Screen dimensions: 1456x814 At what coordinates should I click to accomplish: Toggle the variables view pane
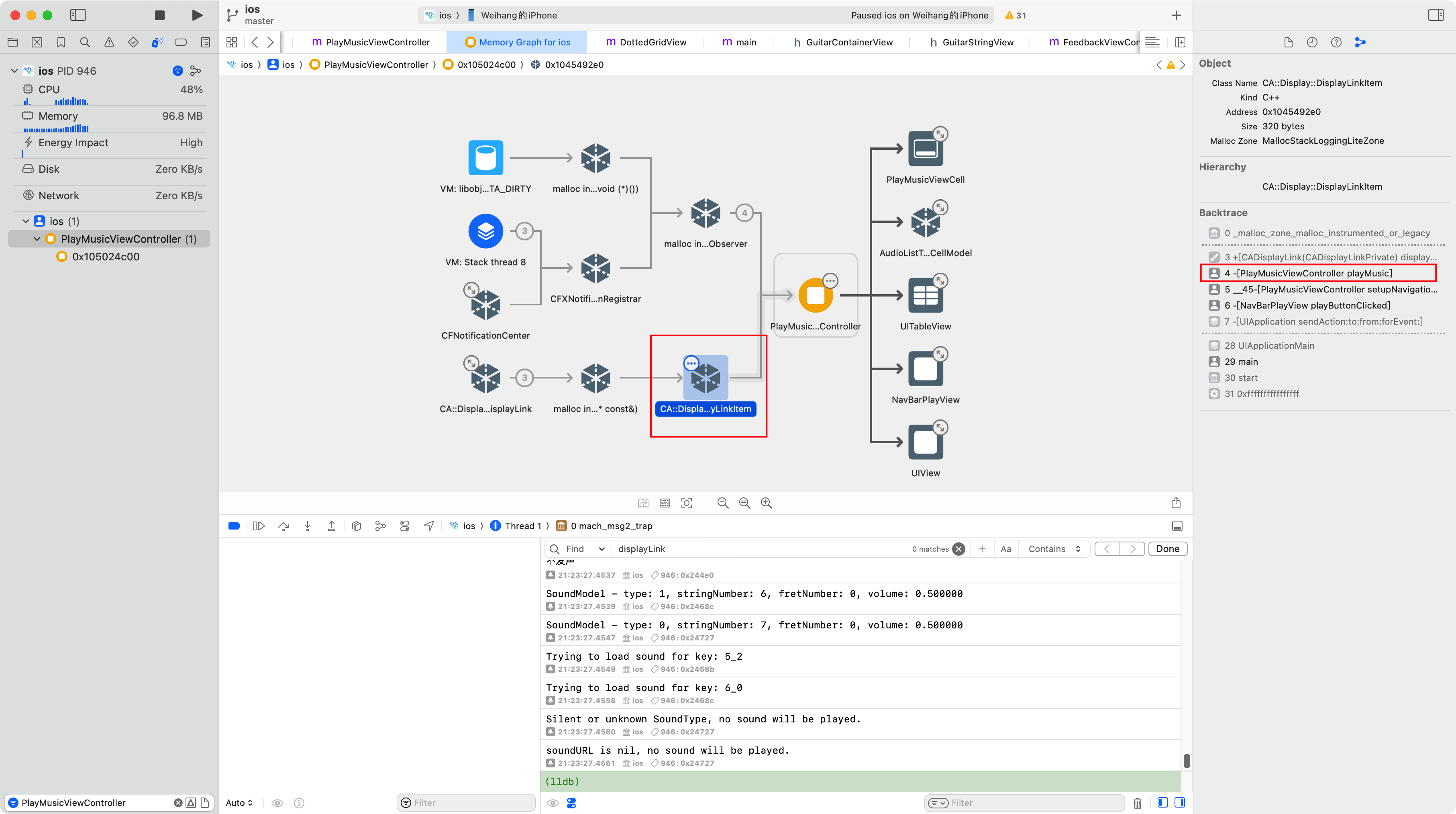tap(1162, 803)
